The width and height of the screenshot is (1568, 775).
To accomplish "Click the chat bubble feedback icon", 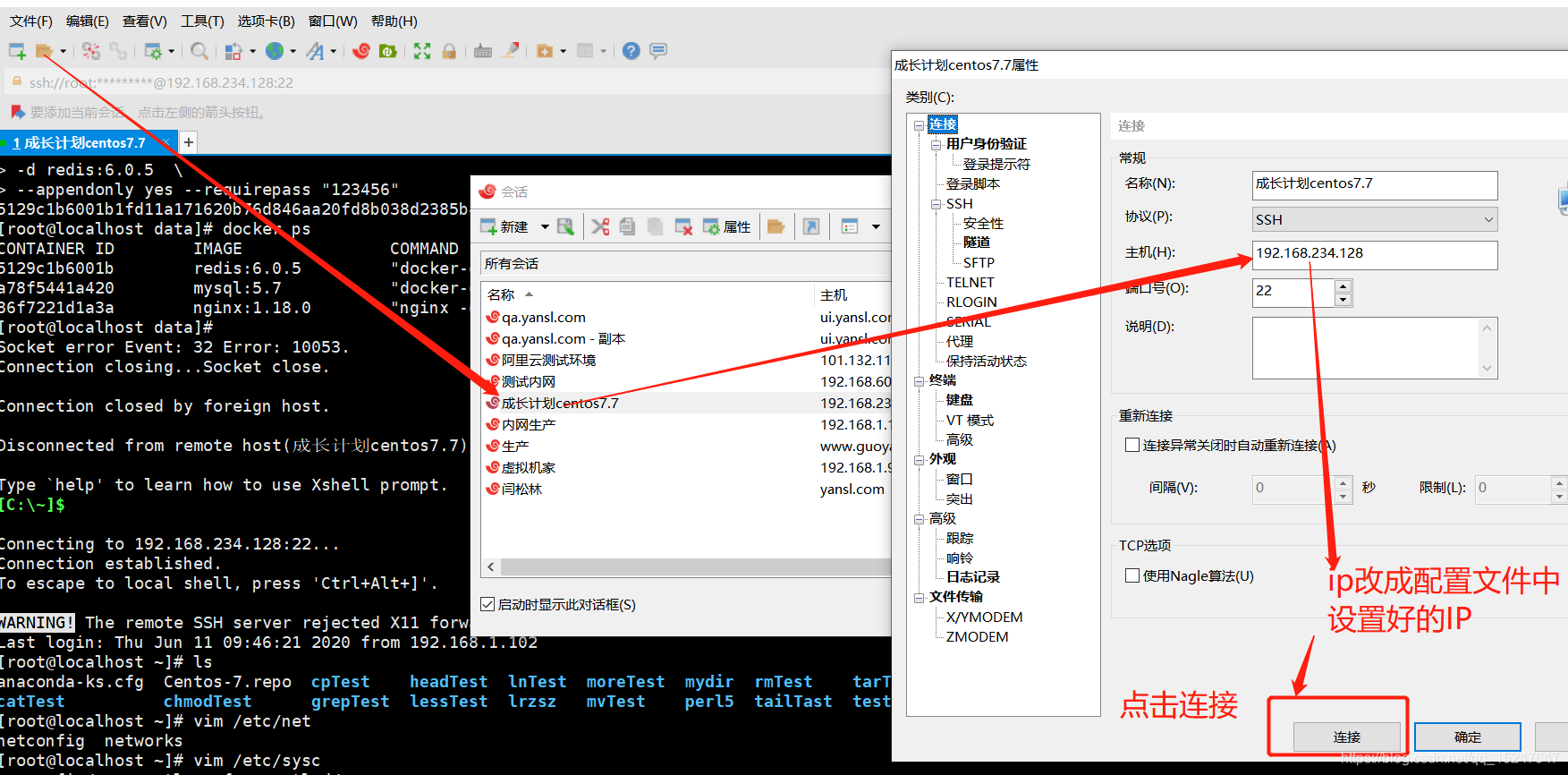I will coord(658,51).
